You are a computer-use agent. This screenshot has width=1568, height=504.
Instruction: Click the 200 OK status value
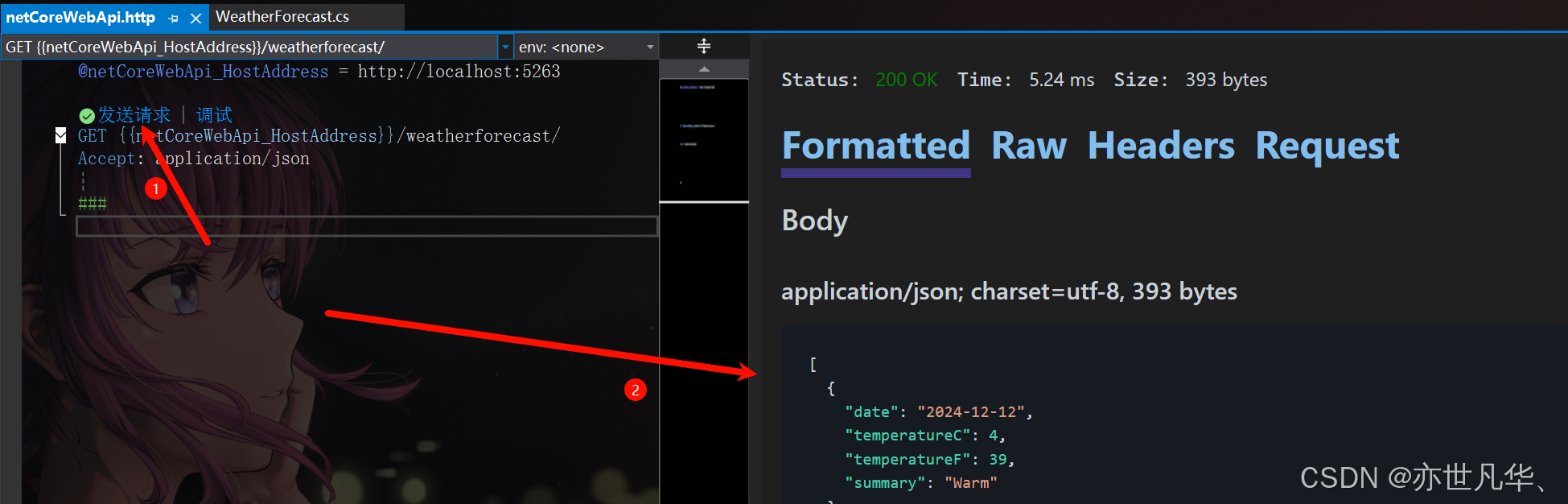coord(907,80)
